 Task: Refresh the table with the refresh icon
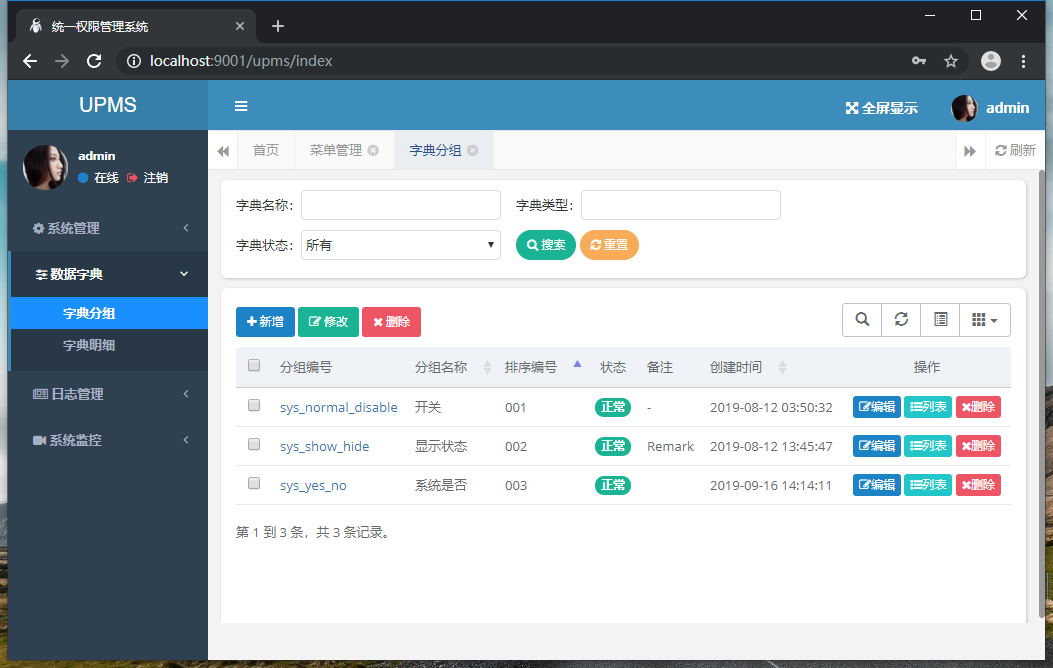point(901,320)
